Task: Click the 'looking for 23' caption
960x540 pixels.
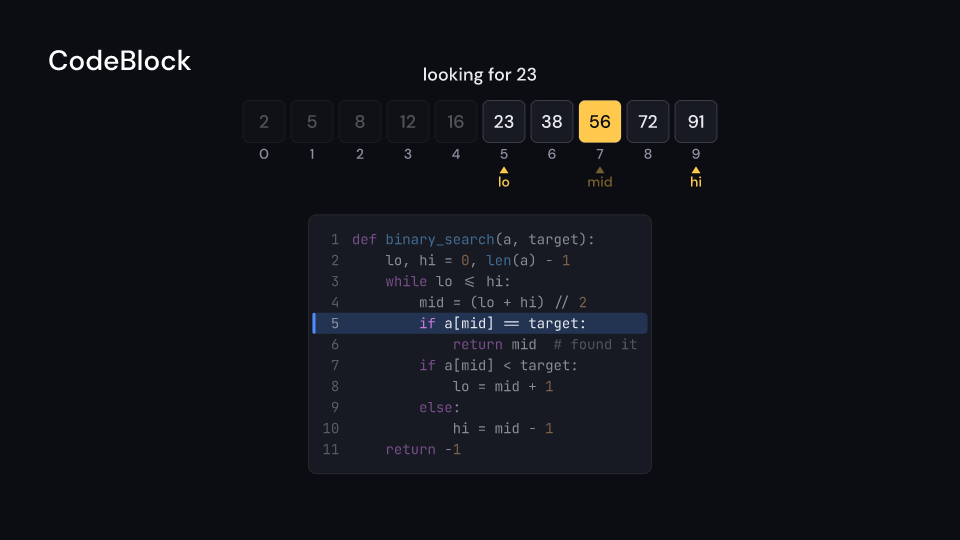Action: pos(479,75)
